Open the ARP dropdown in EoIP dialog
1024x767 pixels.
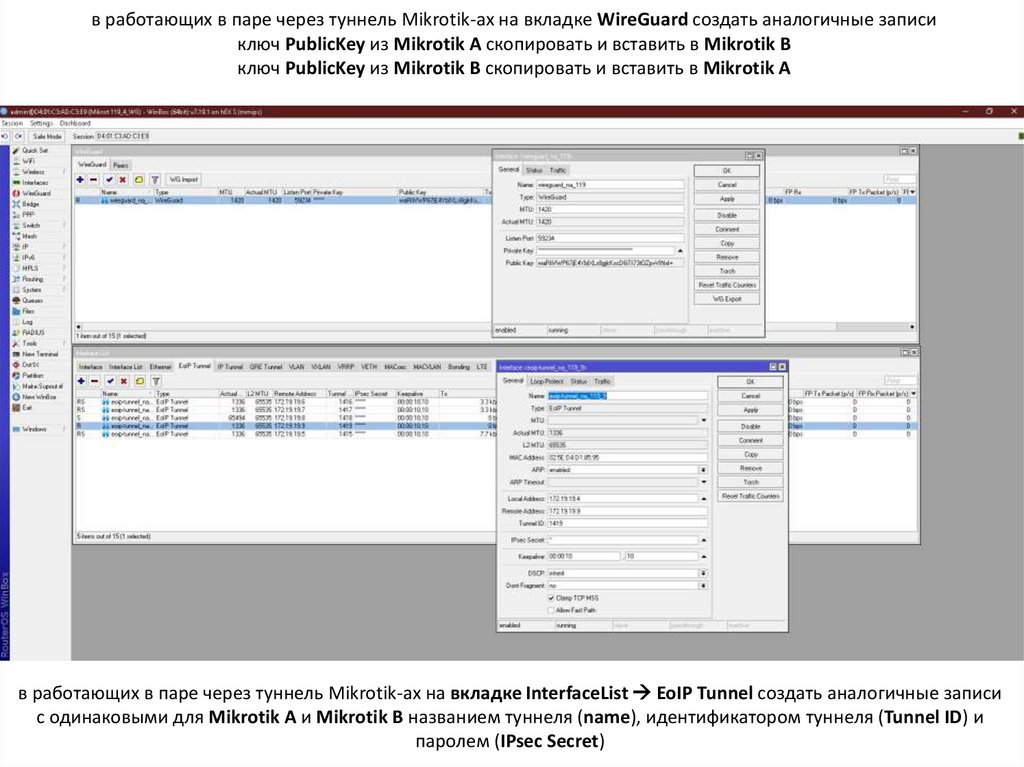pyautogui.click(x=703, y=470)
